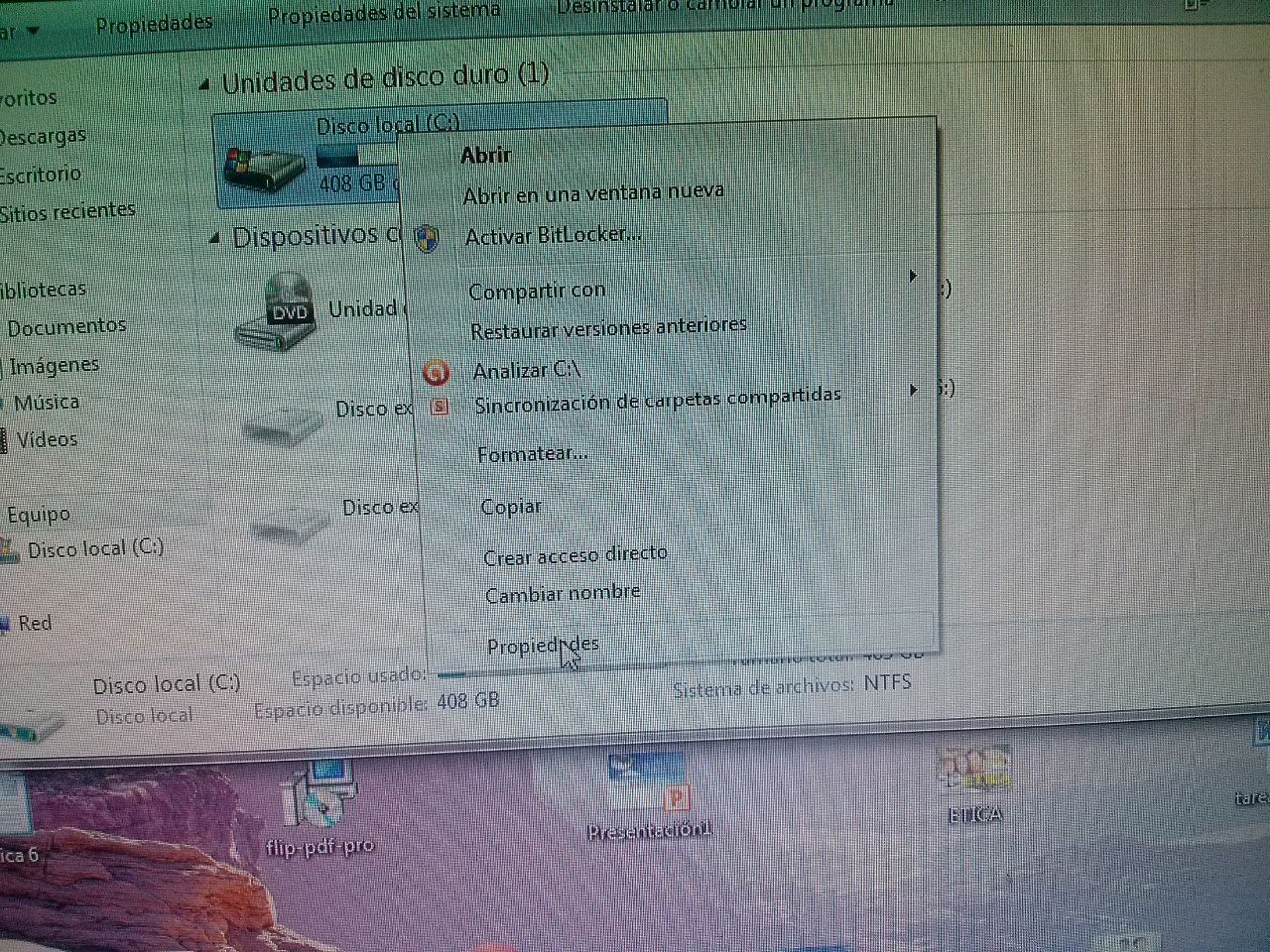Viewport: 1270px width, 952px height.
Task: Select Música library in sidebar
Action: [47, 403]
